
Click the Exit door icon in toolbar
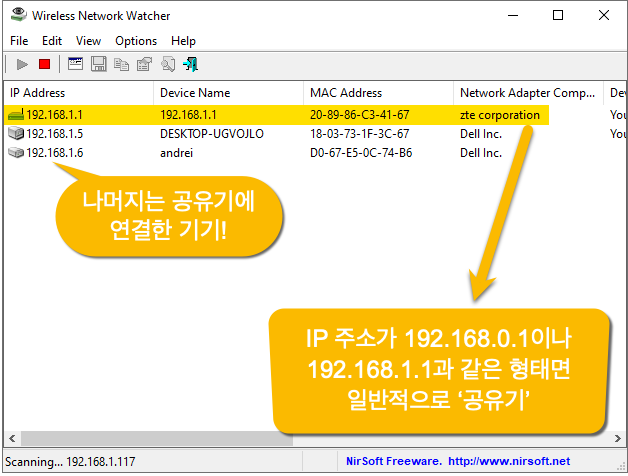coord(190,64)
